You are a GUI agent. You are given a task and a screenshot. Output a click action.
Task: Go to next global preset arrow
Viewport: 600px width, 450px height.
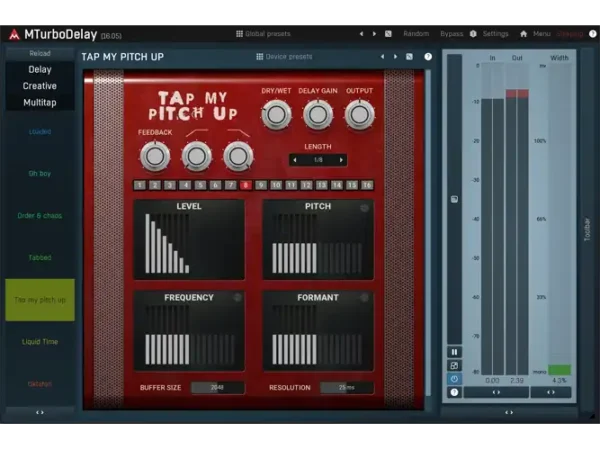coord(374,34)
